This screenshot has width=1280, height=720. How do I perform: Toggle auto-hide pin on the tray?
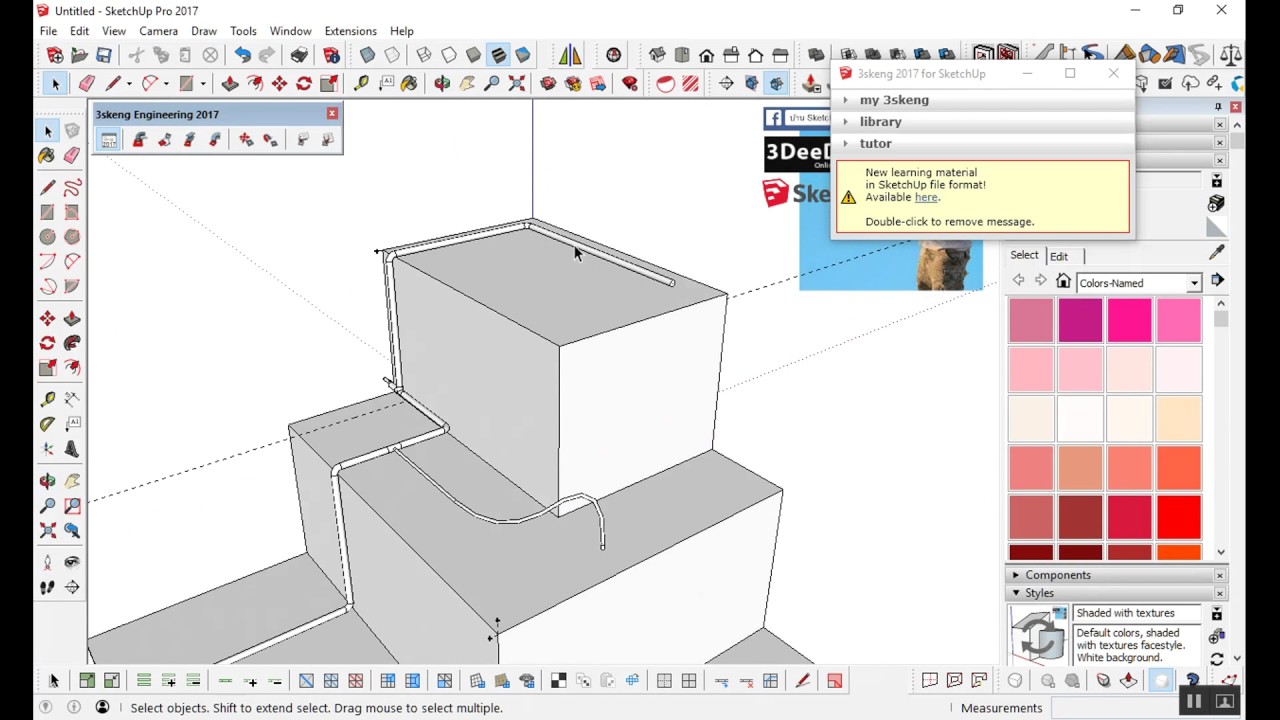[x=1218, y=107]
